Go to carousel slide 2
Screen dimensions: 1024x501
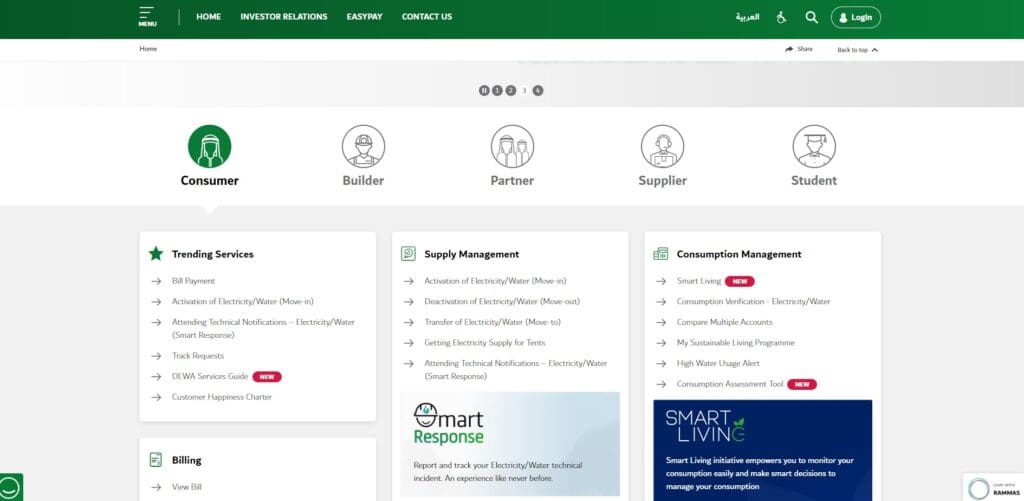tap(511, 91)
